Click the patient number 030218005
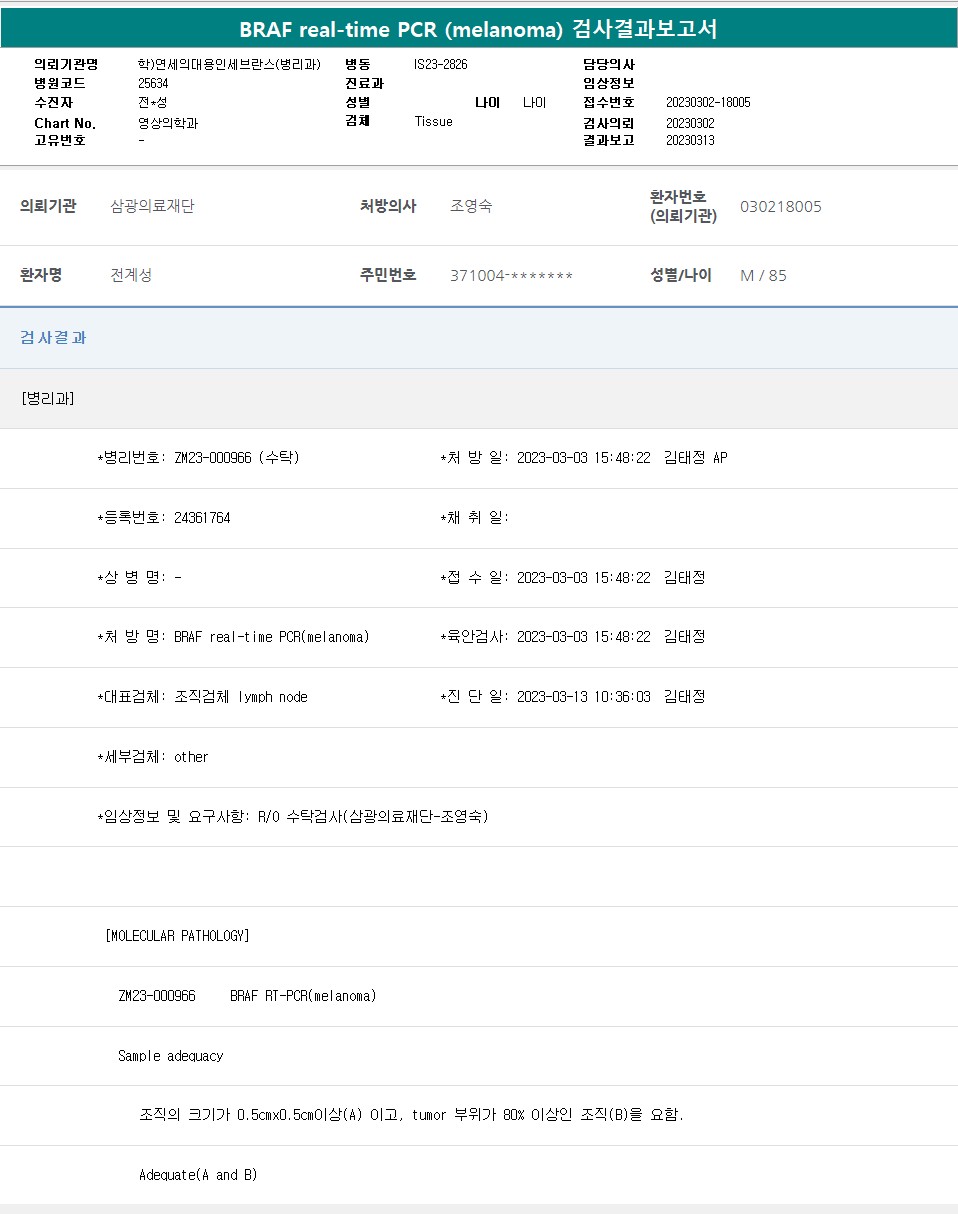 pyautogui.click(x=780, y=207)
